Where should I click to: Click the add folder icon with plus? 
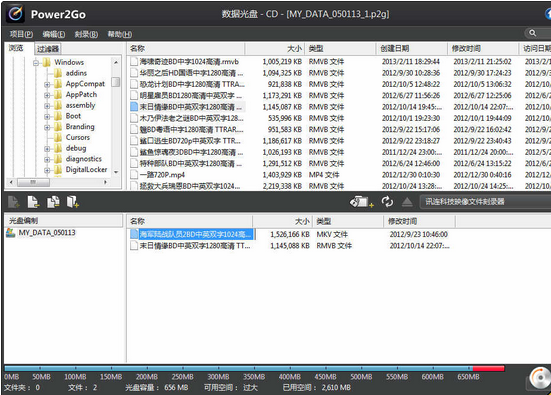tap(73, 202)
